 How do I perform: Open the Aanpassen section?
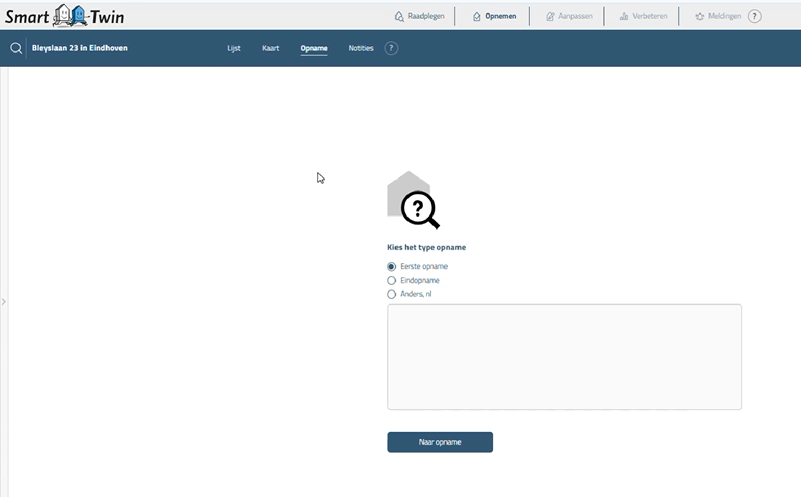click(x=569, y=16)
